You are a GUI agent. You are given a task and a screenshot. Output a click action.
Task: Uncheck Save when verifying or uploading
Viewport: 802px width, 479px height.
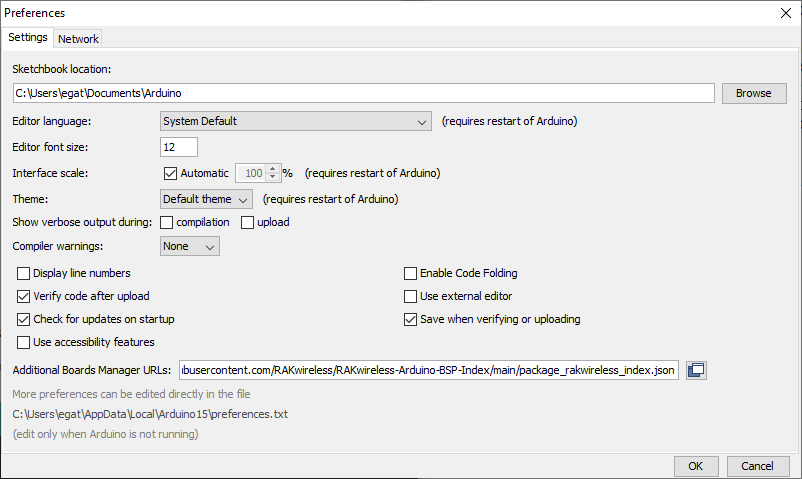(410, 319)
